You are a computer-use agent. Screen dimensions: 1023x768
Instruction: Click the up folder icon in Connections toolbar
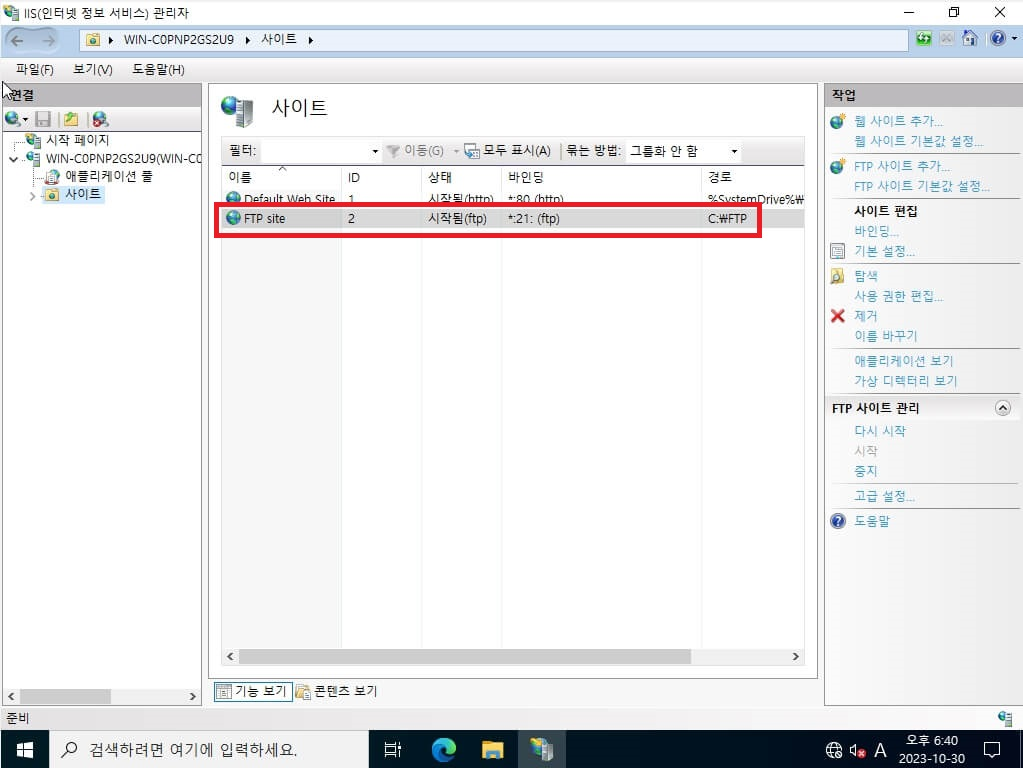click(71, 119)
